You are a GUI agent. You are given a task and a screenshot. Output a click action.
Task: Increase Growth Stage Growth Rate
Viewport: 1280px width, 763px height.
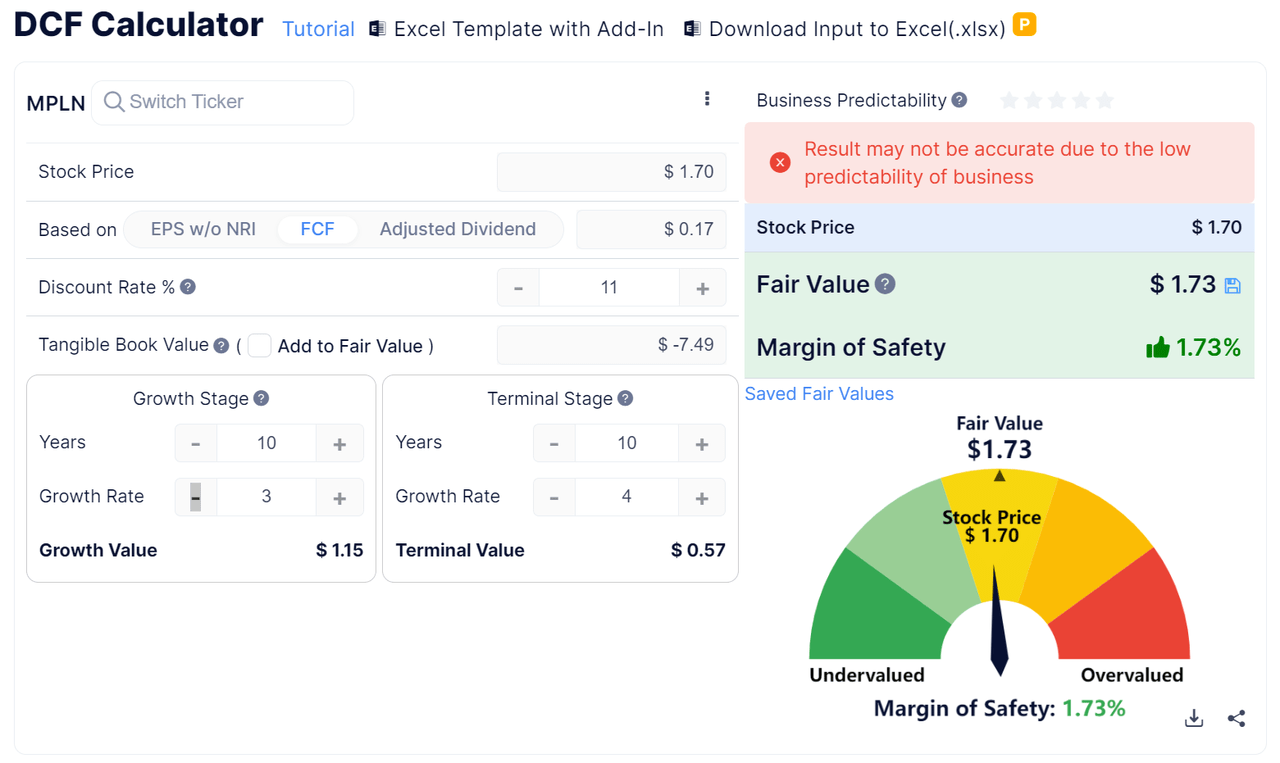340,497
